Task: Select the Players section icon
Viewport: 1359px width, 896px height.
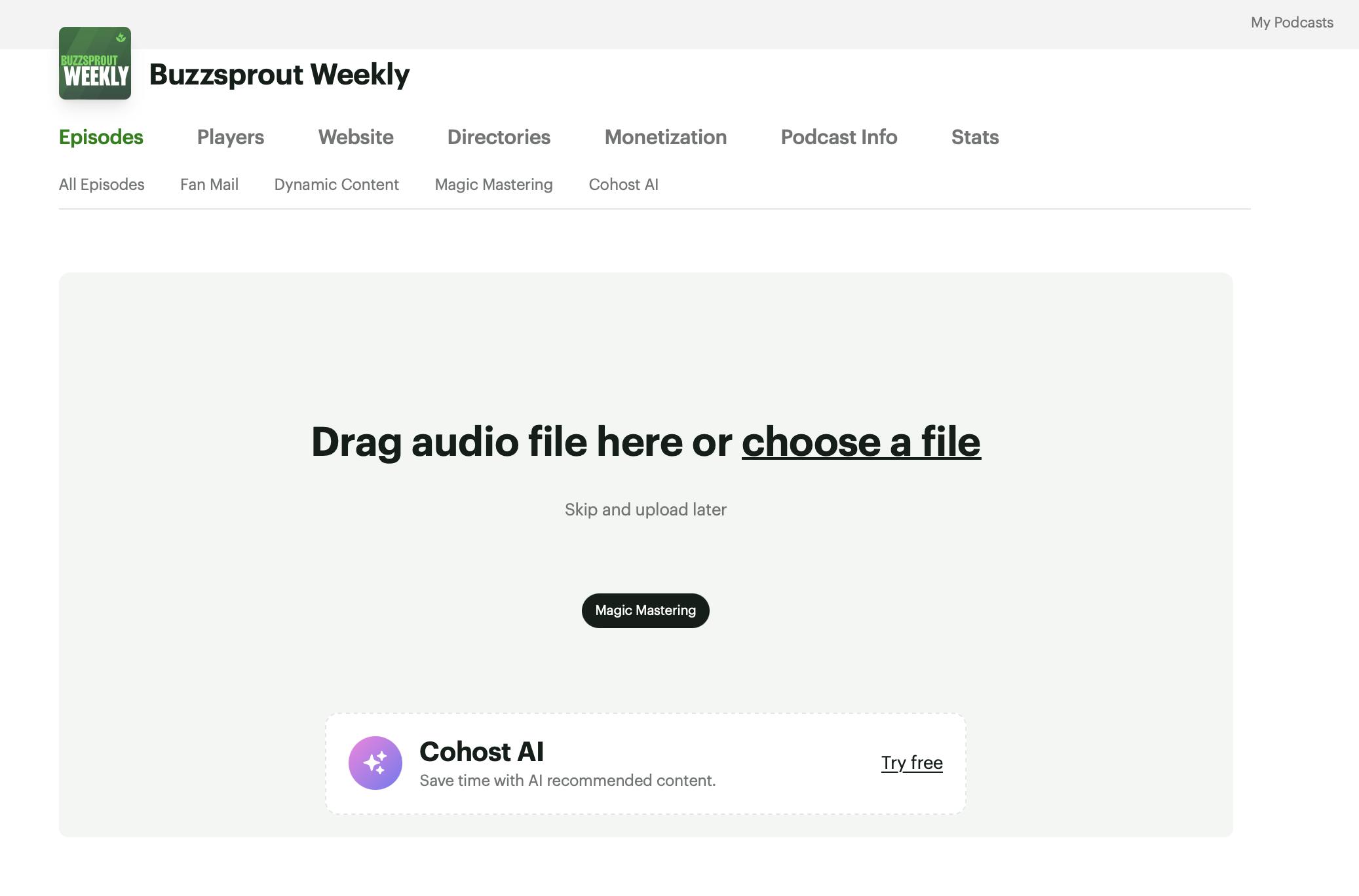Action: [x=231, y=136]
